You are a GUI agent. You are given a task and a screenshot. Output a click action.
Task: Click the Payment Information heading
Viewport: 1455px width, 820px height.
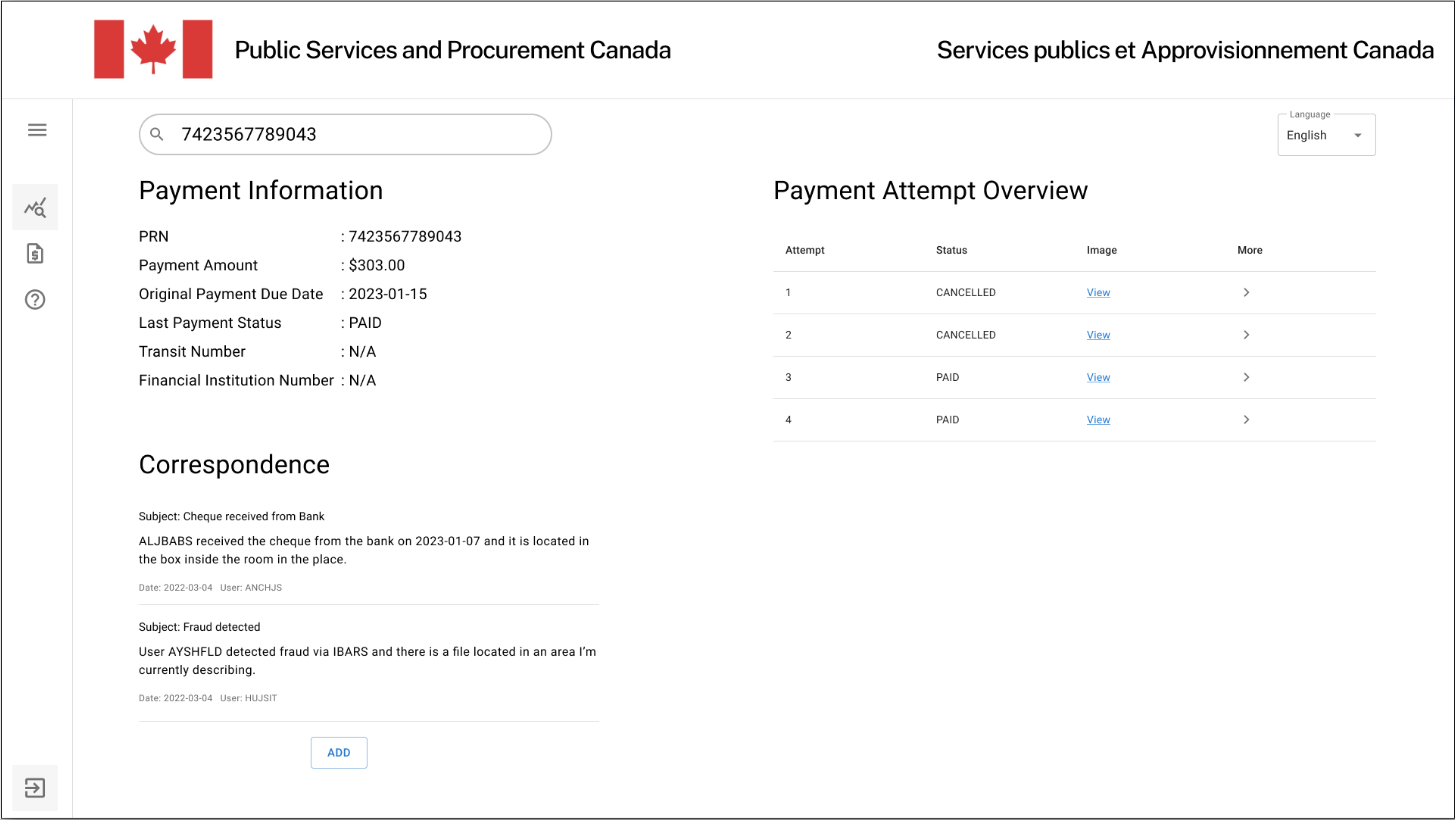pyautogui.click(x=260, y=191)
